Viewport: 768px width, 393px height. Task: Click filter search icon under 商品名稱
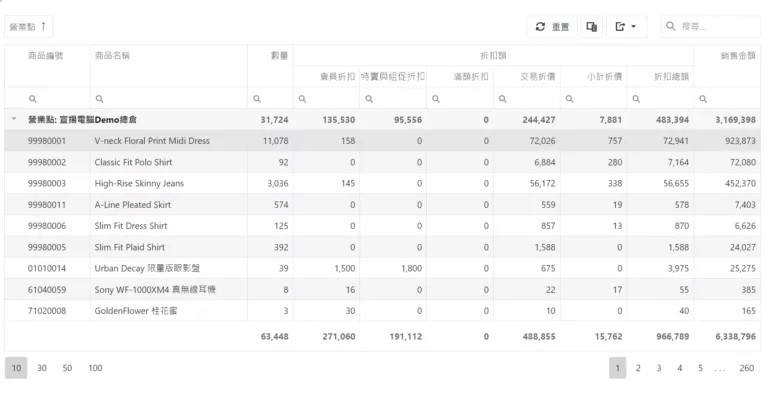(x=99, y=99)
